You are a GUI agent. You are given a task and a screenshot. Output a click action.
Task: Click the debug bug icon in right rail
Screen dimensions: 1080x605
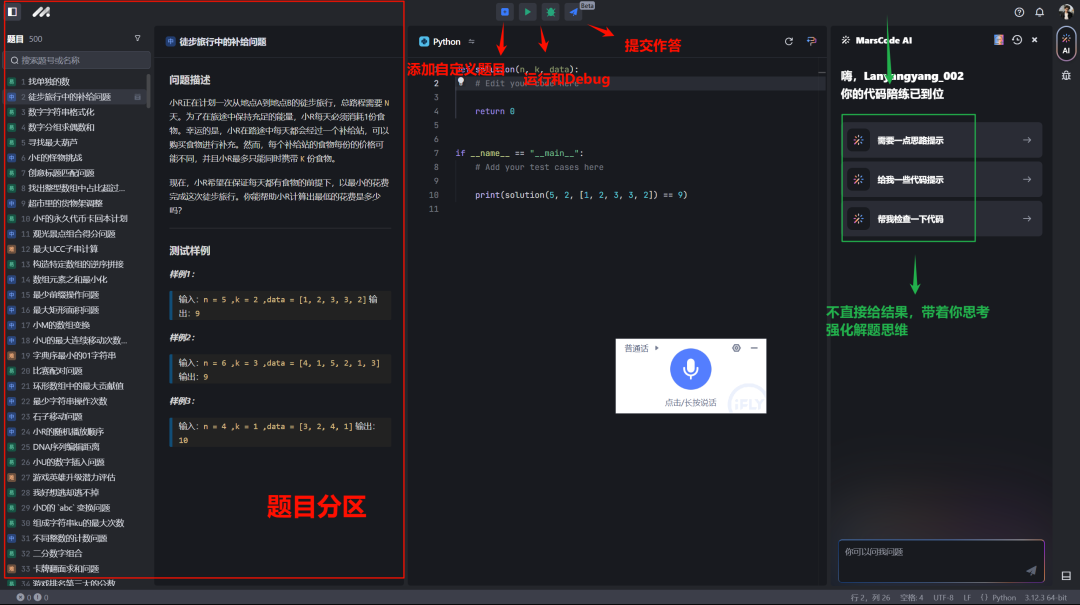1066,76
